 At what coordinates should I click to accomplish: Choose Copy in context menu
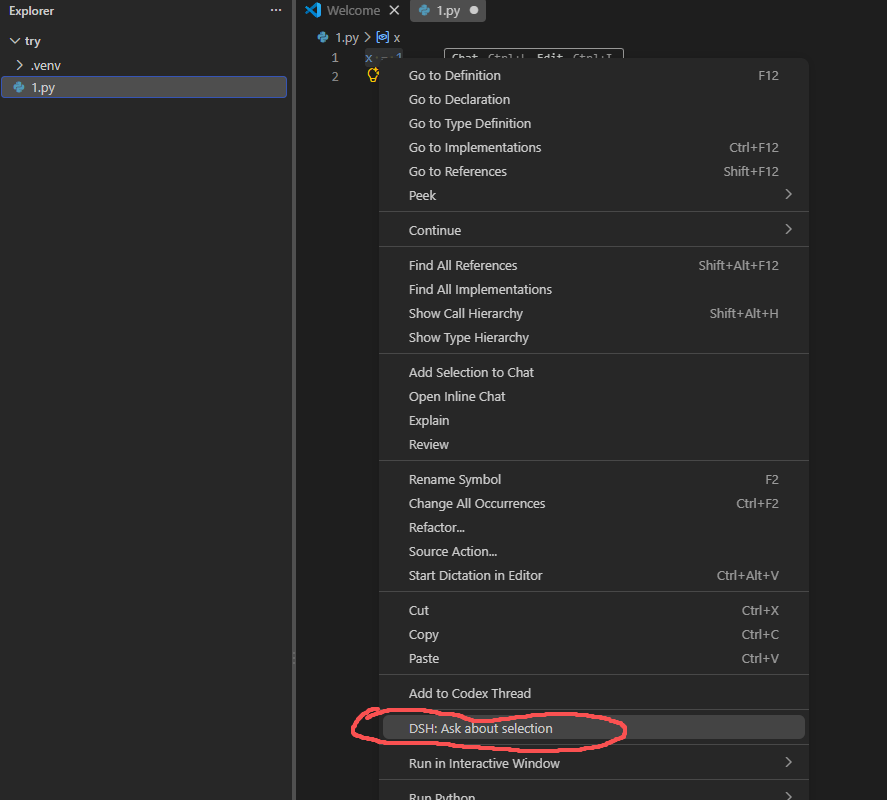point(593,634)
